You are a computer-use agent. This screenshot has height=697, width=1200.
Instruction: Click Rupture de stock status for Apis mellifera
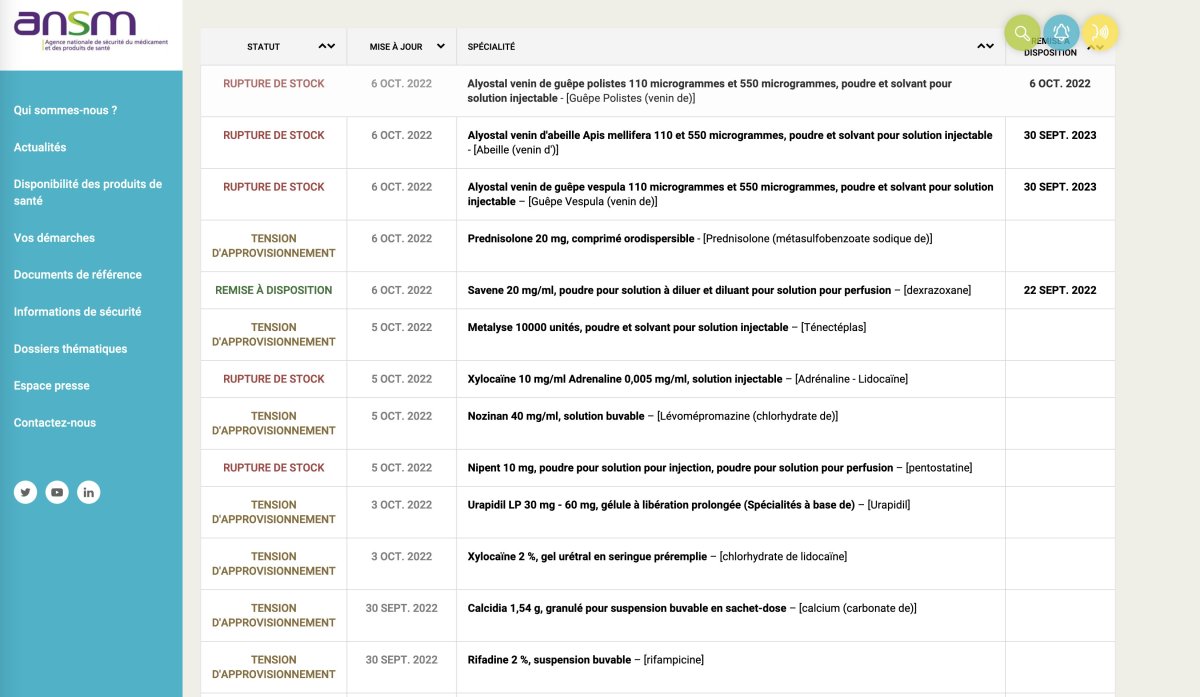click(x=274, y=135)
